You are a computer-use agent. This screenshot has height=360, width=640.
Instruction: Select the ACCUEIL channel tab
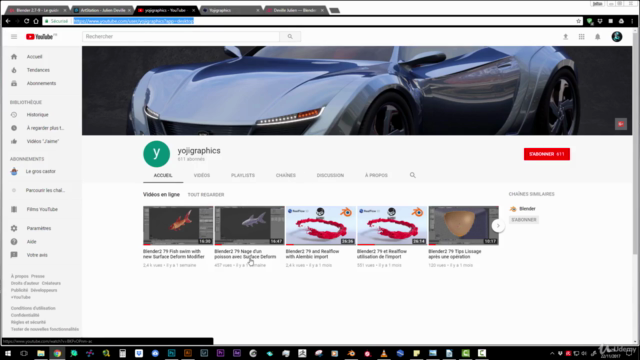163,176
